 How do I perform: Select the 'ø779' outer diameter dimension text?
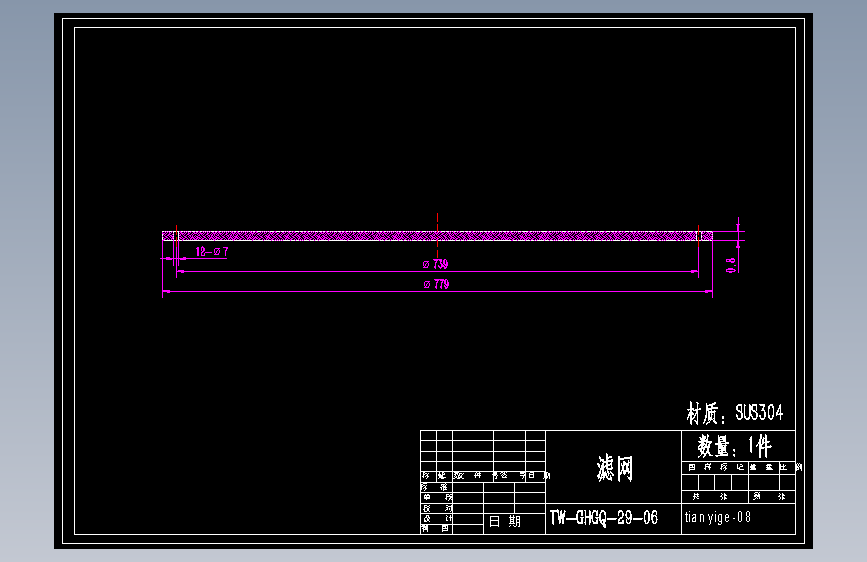436,284
